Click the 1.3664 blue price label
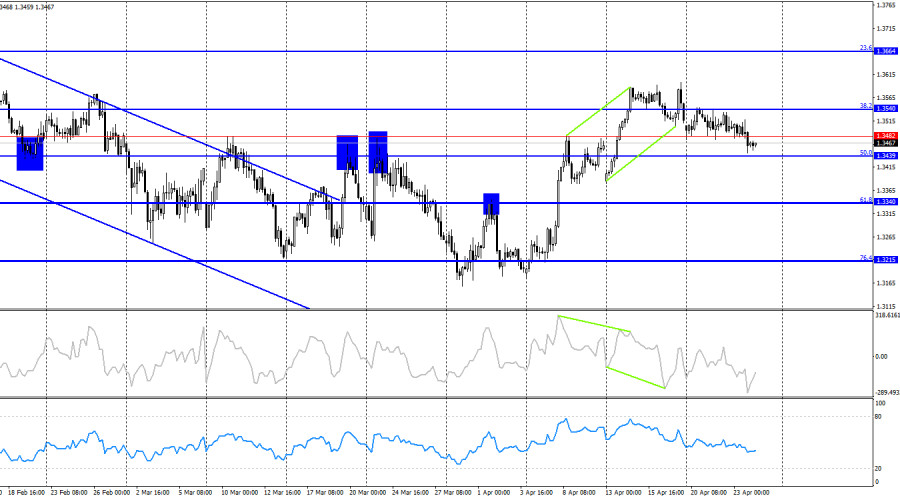 click(886, 51)
